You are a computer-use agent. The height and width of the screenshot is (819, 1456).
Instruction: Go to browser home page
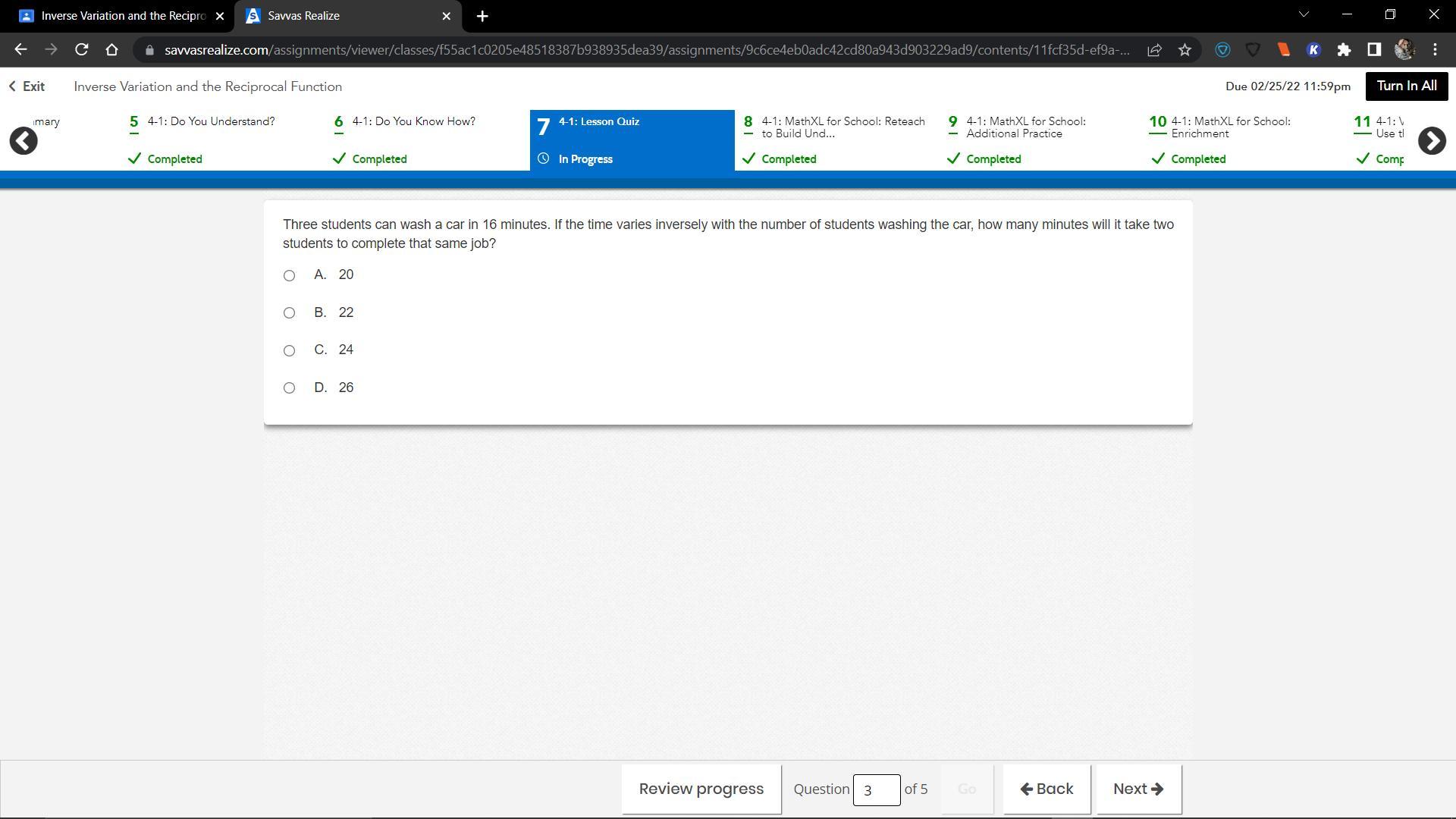pos(111,50)
